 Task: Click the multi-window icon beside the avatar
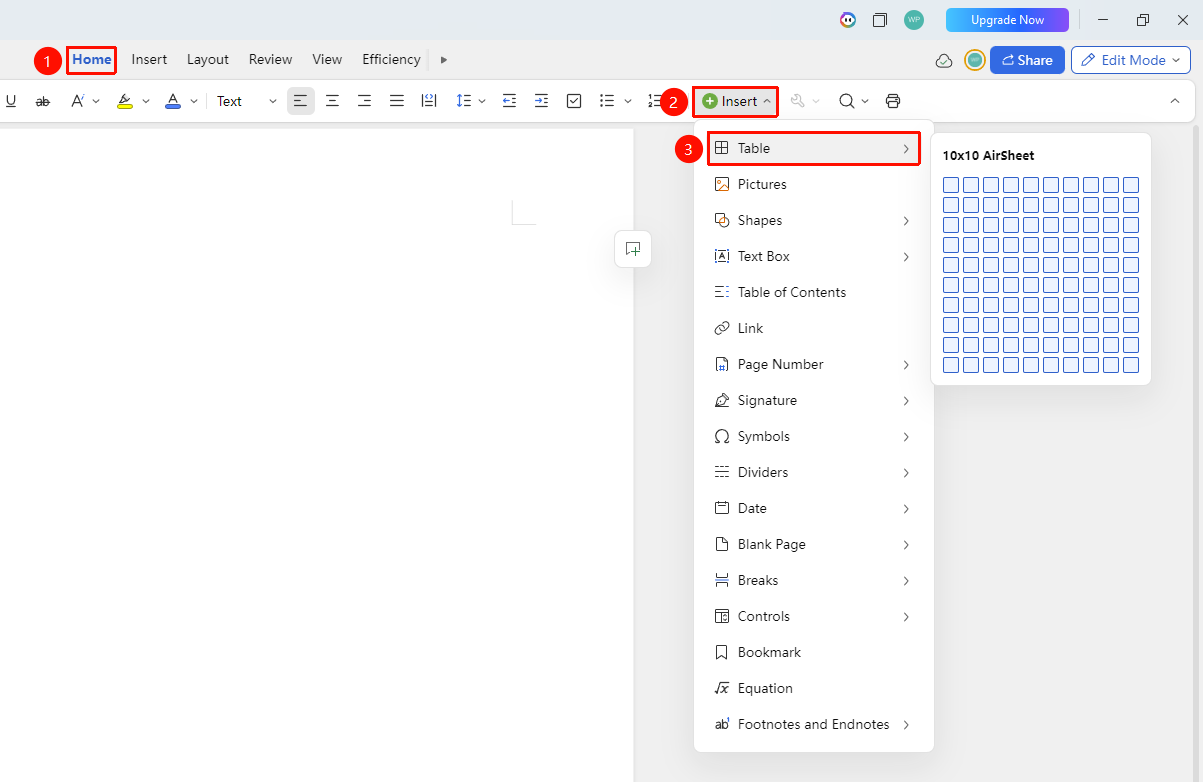(880, 20)
